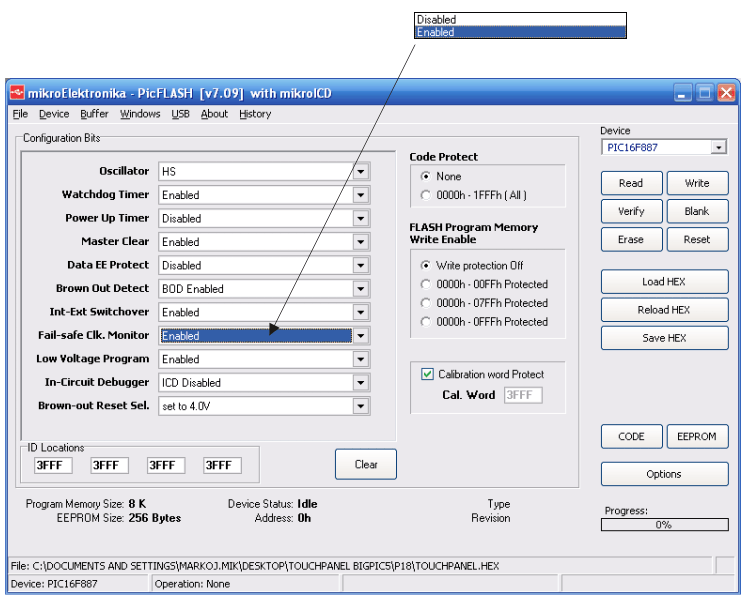Image resolution: width=750 pixels, height=600 pixels.
Task: Click the third ID Locations 3FFF field
Action: coord(166,465)
